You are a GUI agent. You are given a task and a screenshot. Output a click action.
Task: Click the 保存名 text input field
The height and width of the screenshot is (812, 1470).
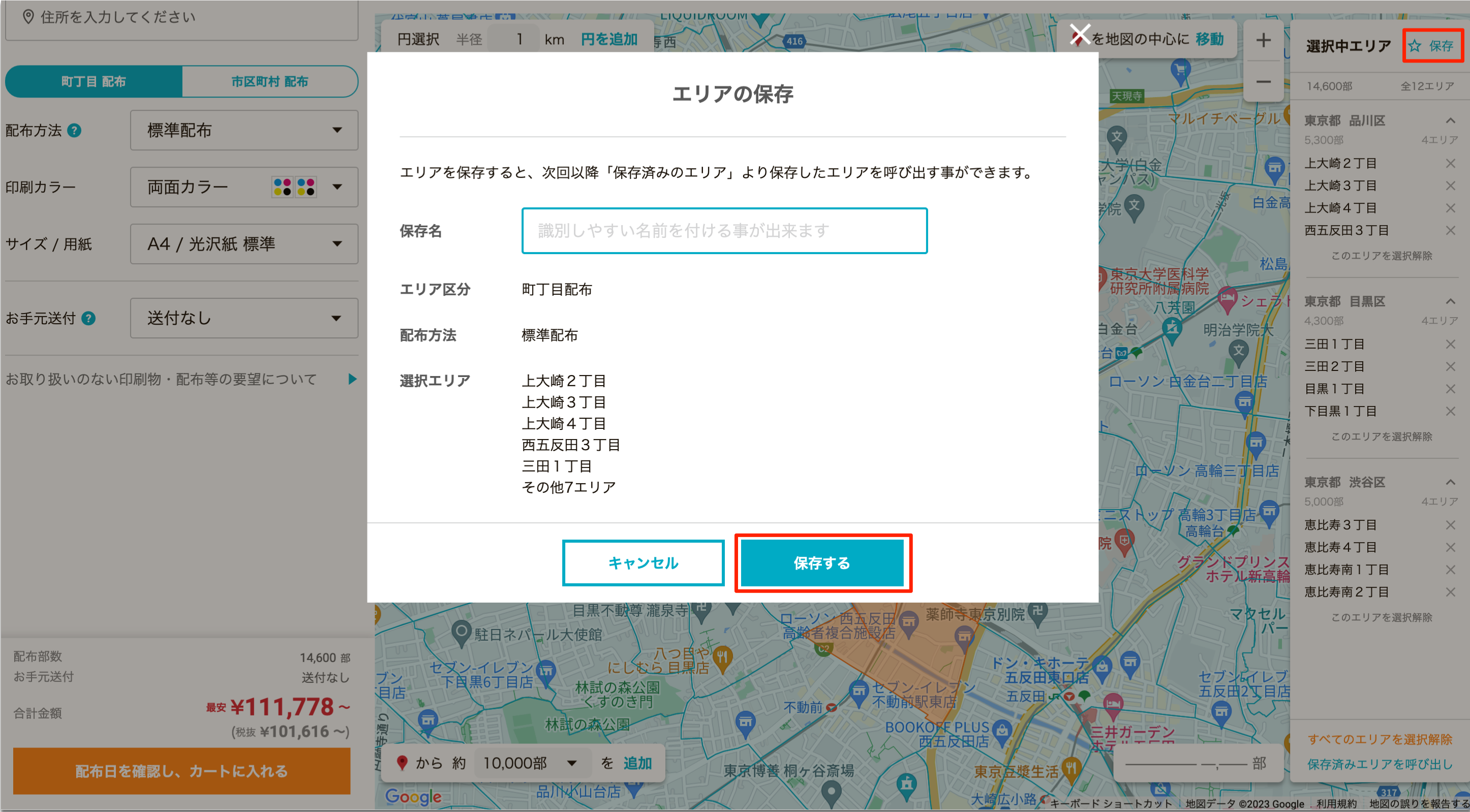(724, 231)
